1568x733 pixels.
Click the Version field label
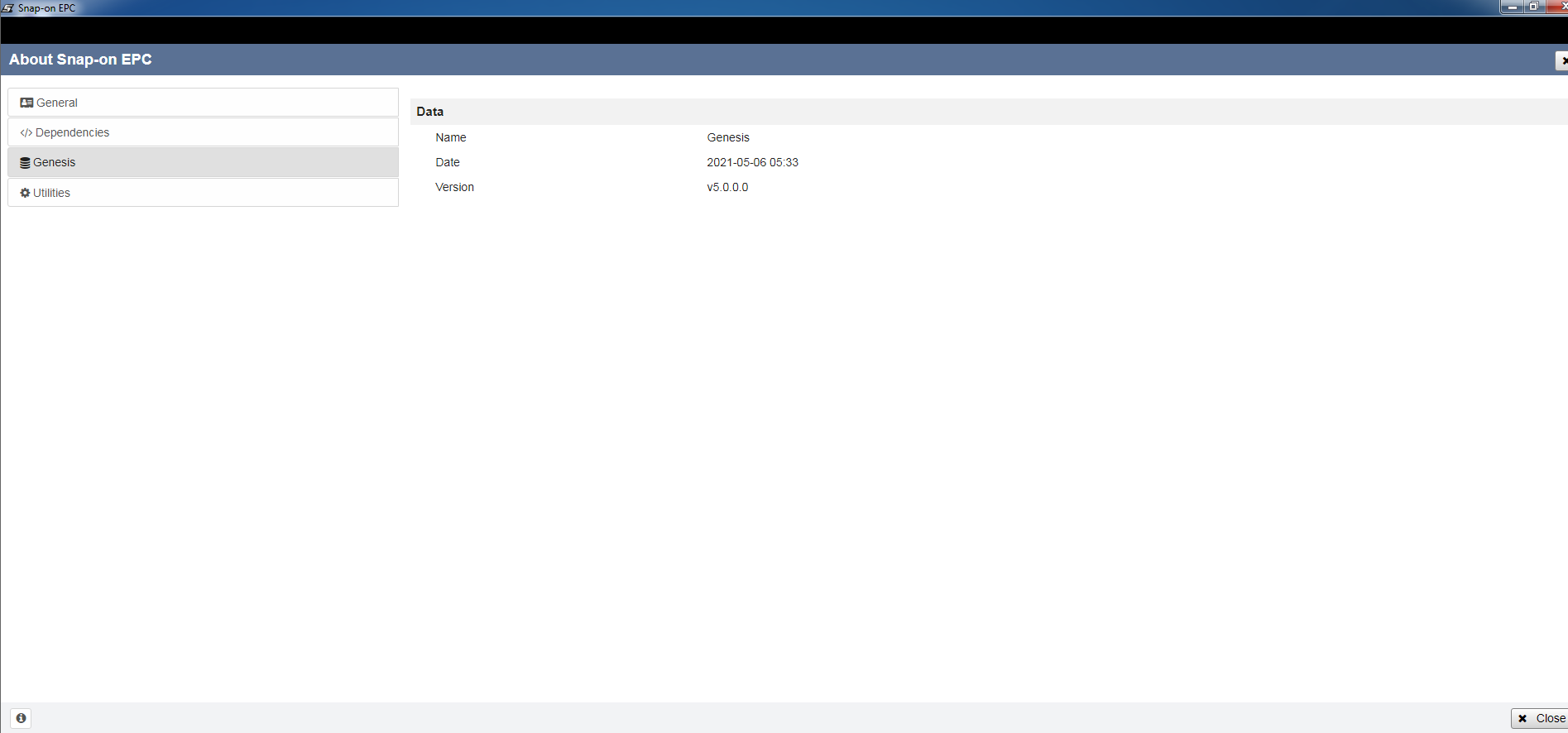[x=455, y=187]
